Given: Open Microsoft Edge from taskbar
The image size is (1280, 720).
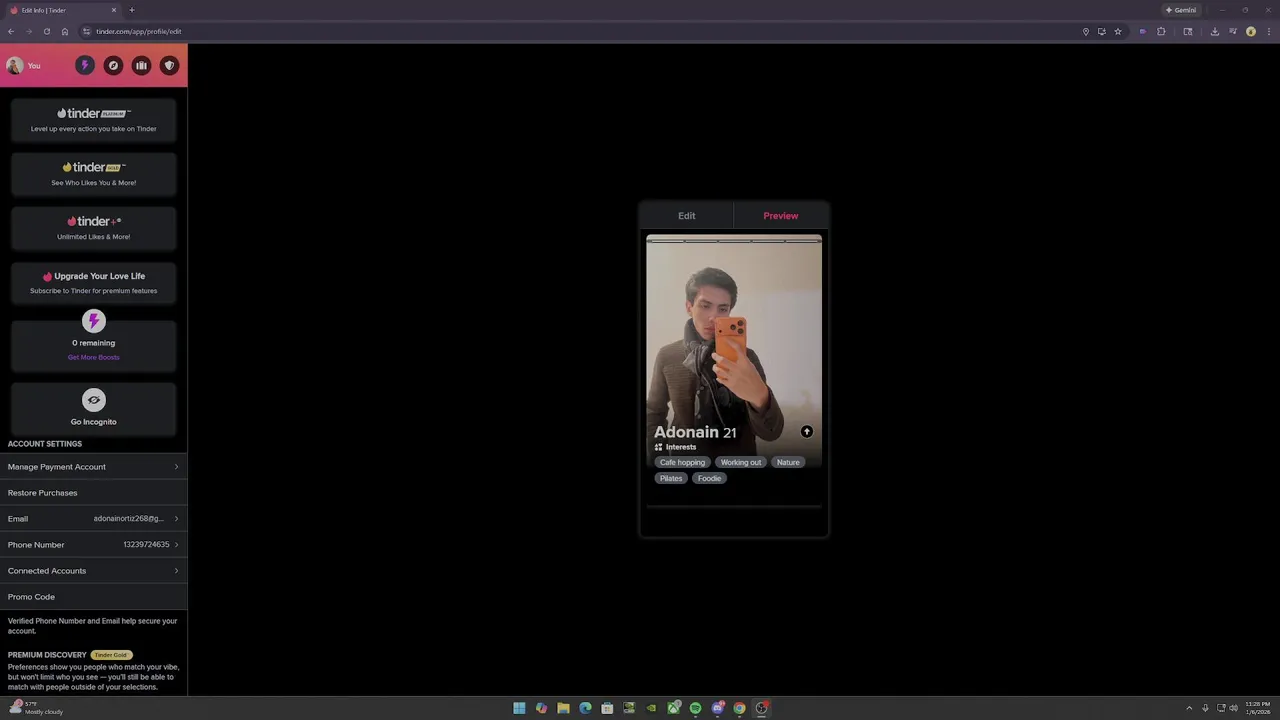Looking at the screenshot, I should (x=585, y=708).
